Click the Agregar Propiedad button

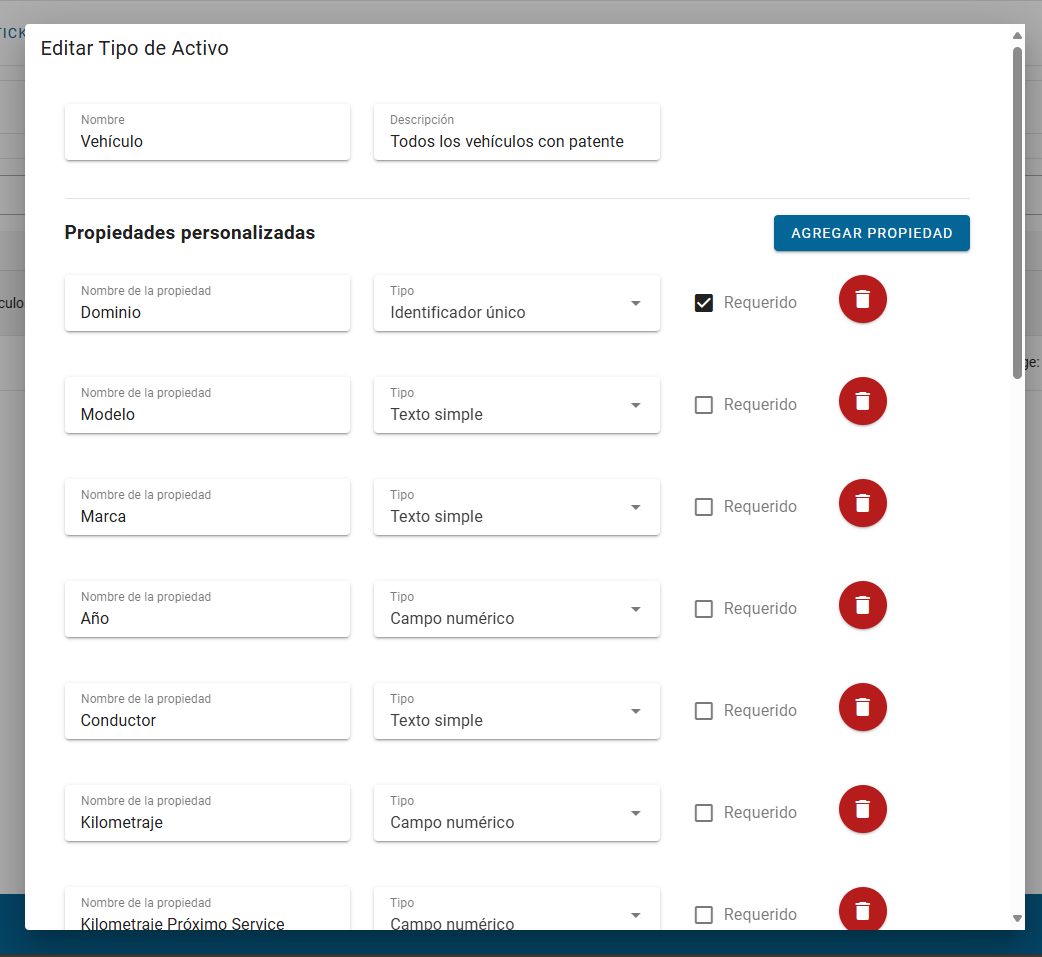tap(871, 233)
